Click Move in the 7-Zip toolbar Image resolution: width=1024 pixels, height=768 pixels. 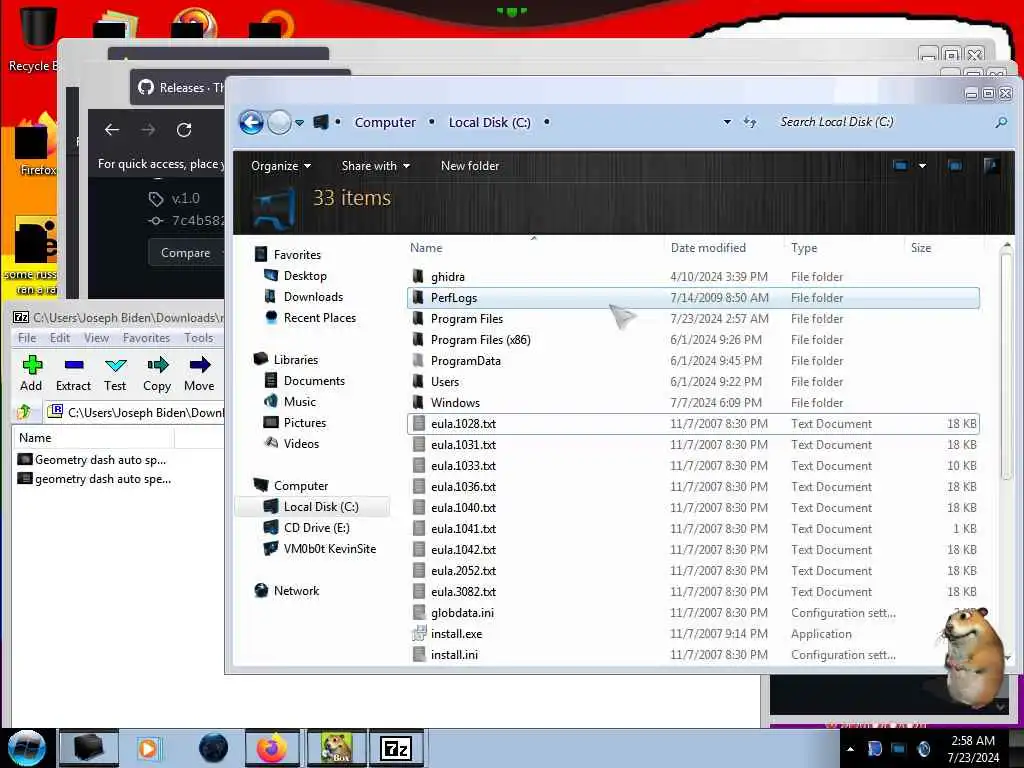point(199,374)
